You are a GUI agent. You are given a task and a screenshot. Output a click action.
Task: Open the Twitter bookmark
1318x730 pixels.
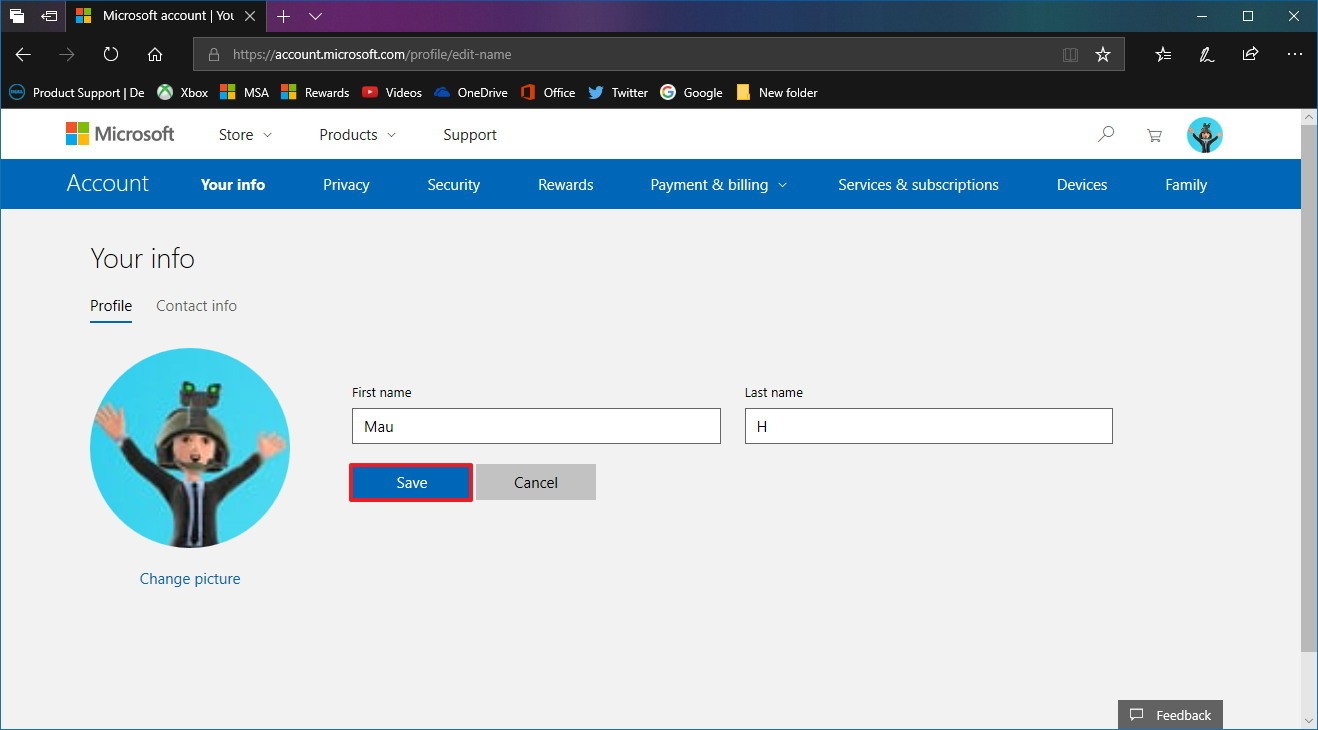pos(617,92)
